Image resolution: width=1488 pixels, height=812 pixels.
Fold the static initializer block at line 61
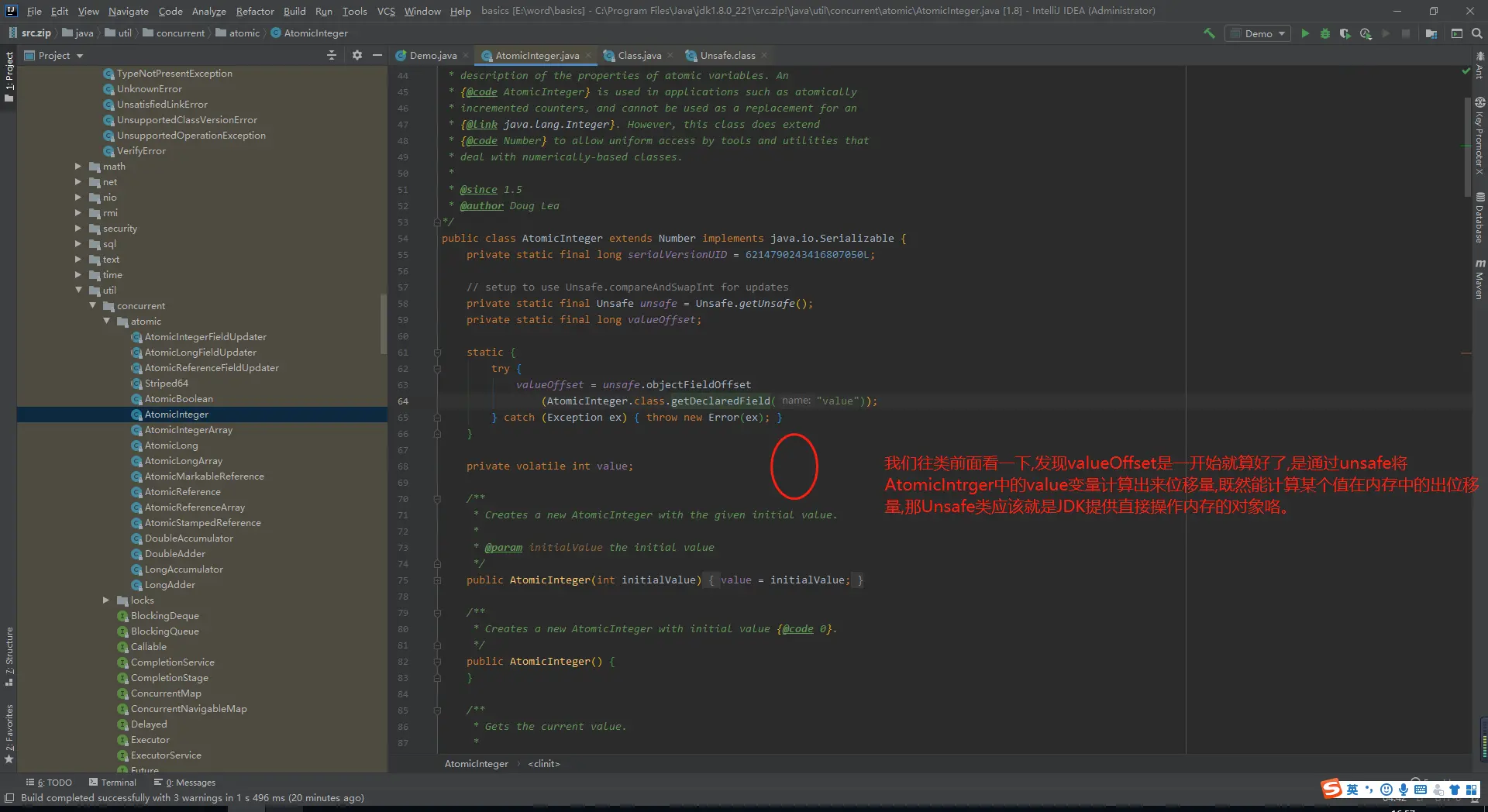[x=437, y=353]
